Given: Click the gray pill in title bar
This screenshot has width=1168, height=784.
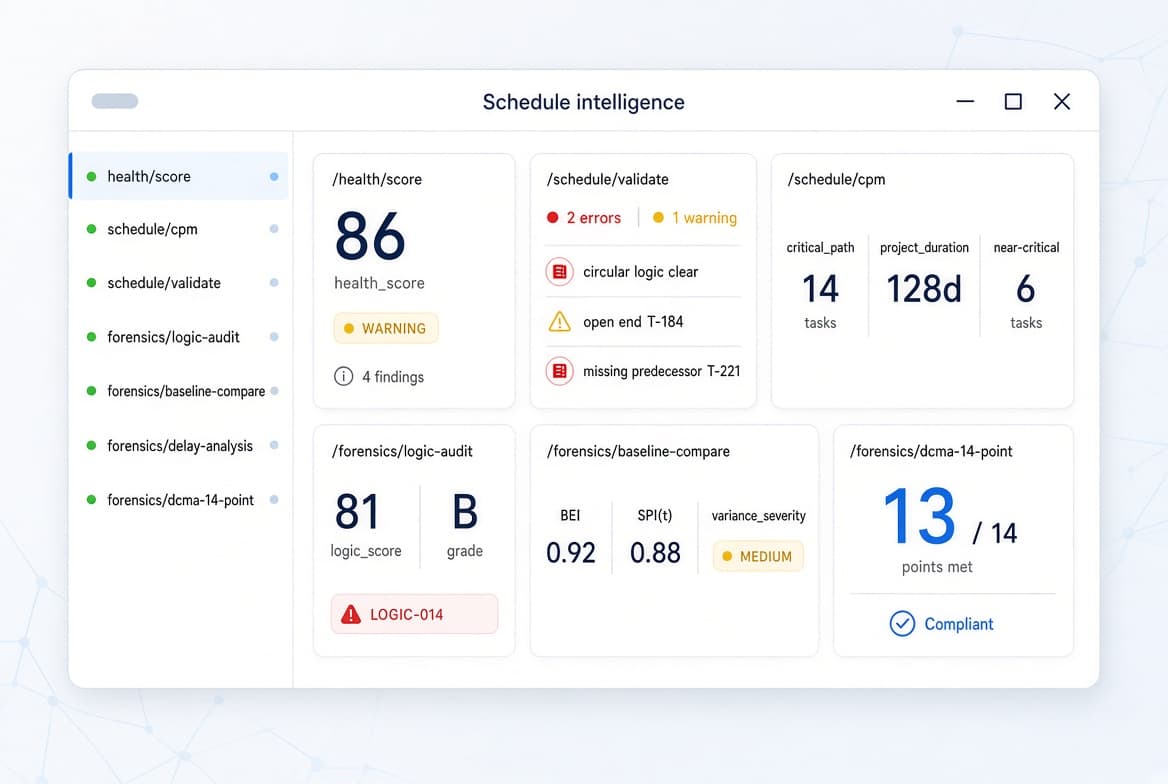Looking at the screenshot, I should [x=115, y=101].
